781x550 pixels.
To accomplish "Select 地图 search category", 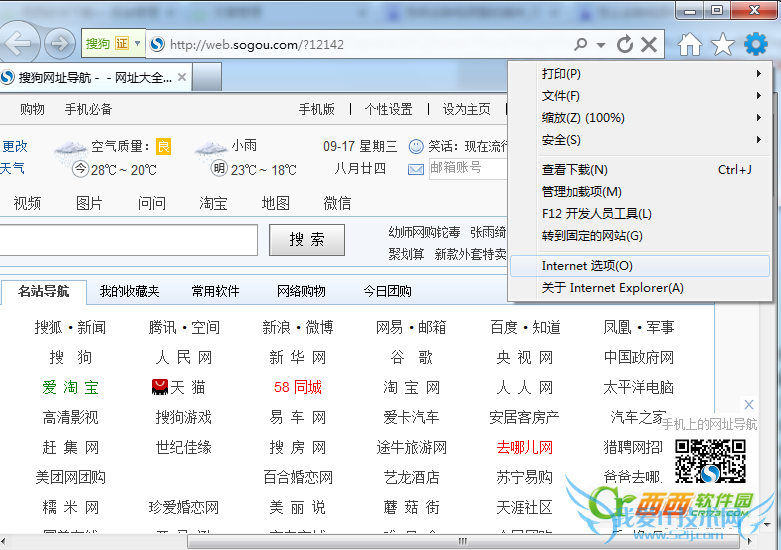I will (275, 203).
